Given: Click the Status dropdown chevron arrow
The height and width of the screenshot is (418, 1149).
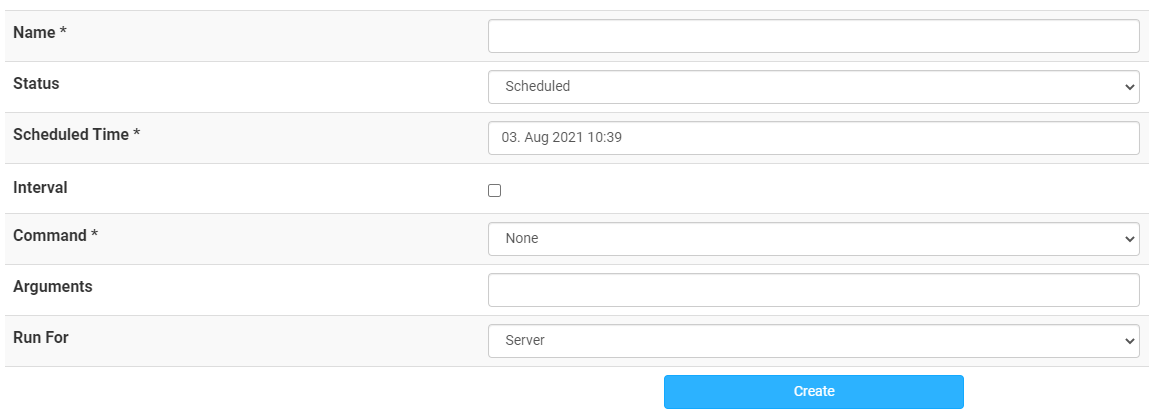Looking at the screenshot, I should coord(1128,87).
